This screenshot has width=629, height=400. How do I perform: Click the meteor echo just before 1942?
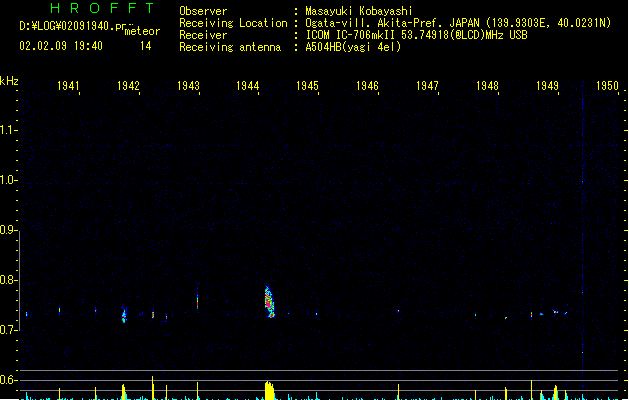(x=124, y=315)
